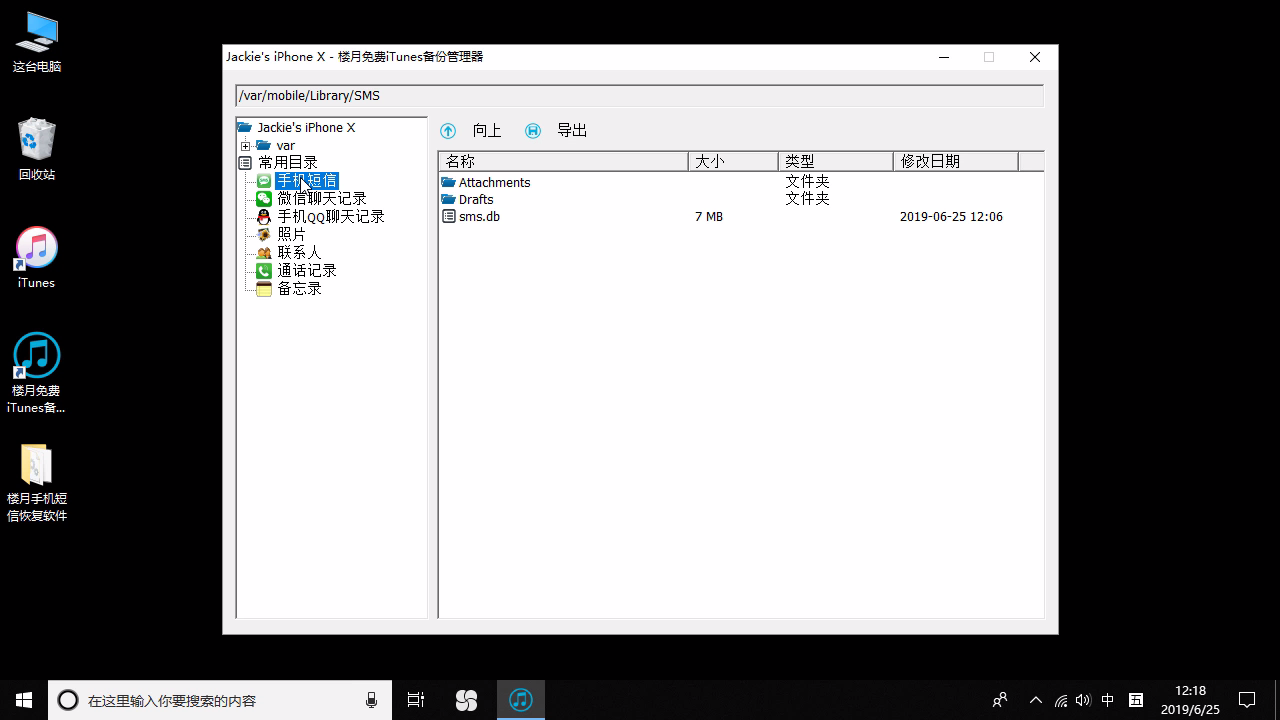Click the network icon in tray

click(1061, 700)
